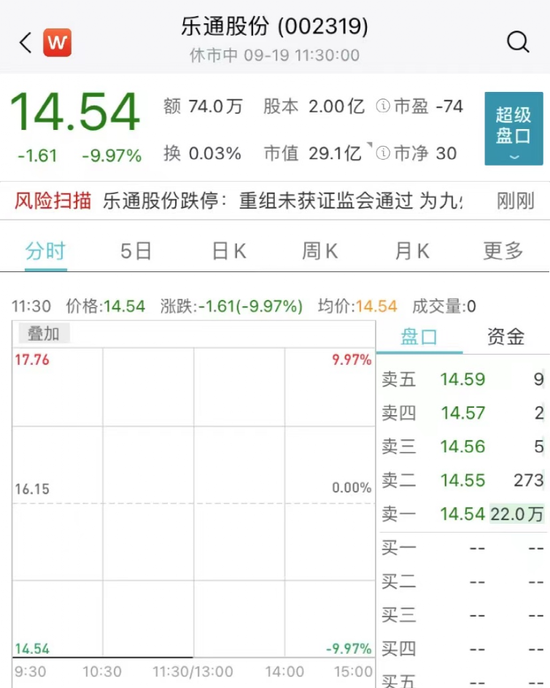550x688 pixels.
Task: Open the 更多 chart options
Action: pos(503,251)
